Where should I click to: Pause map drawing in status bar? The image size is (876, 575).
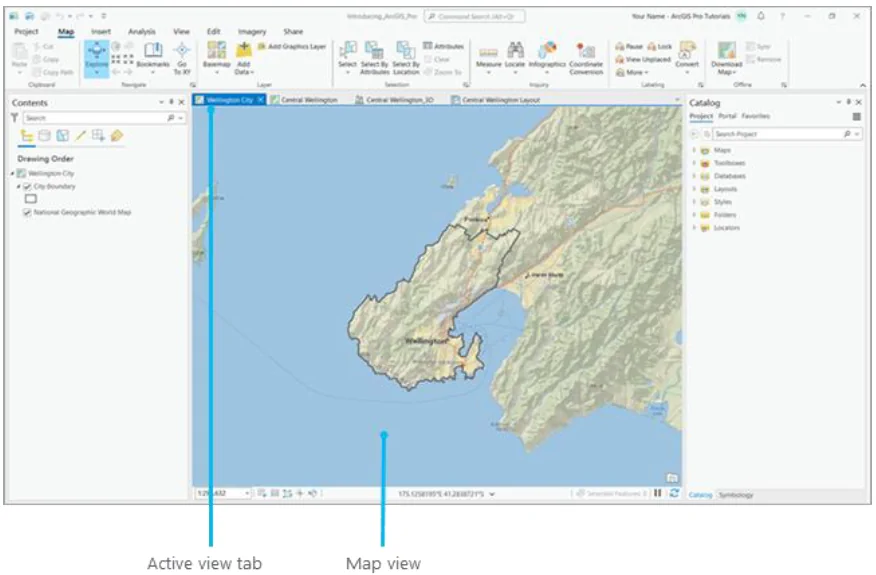click(x=658, y=493)
